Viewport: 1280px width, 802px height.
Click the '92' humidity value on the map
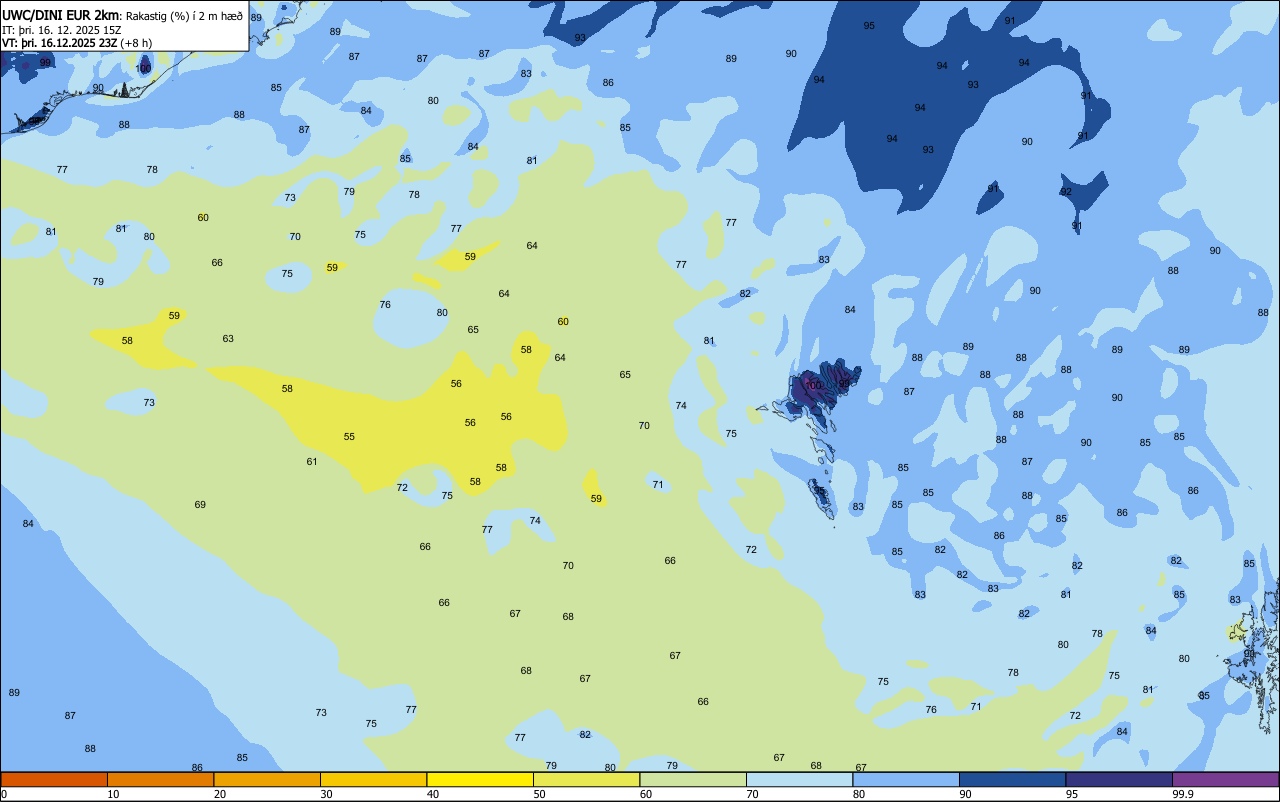[x=1066, y=192]
